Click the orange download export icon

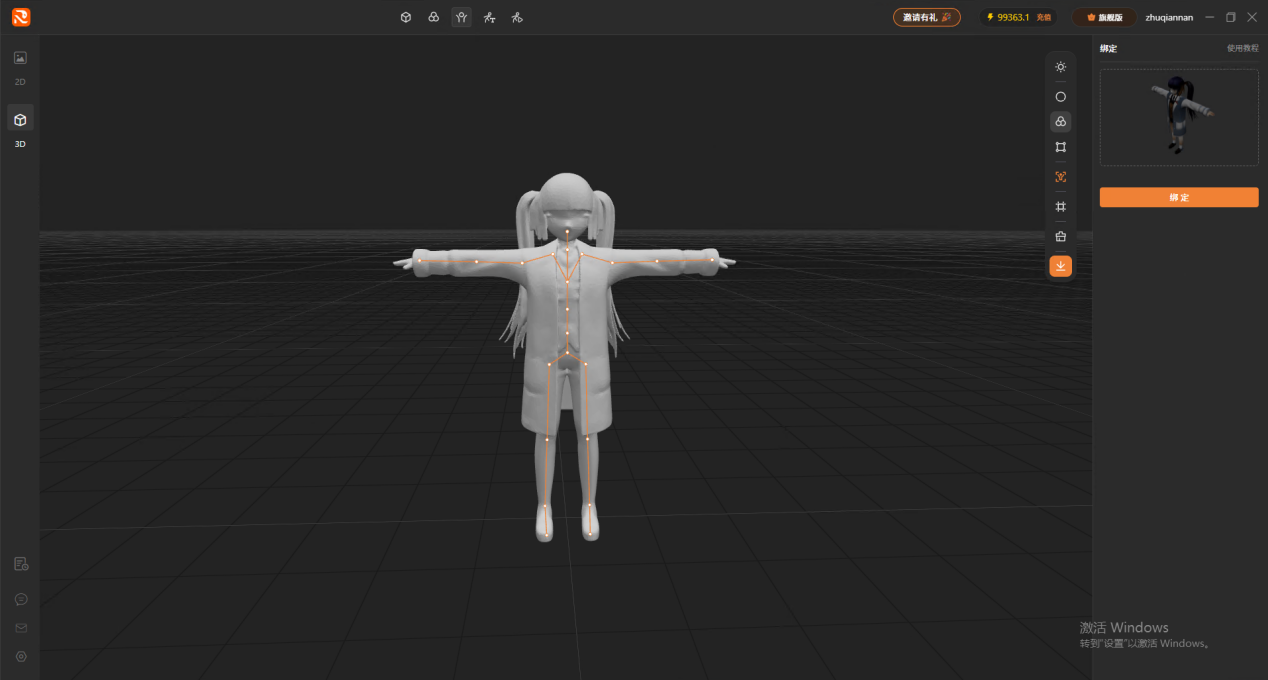[1060, 266]
